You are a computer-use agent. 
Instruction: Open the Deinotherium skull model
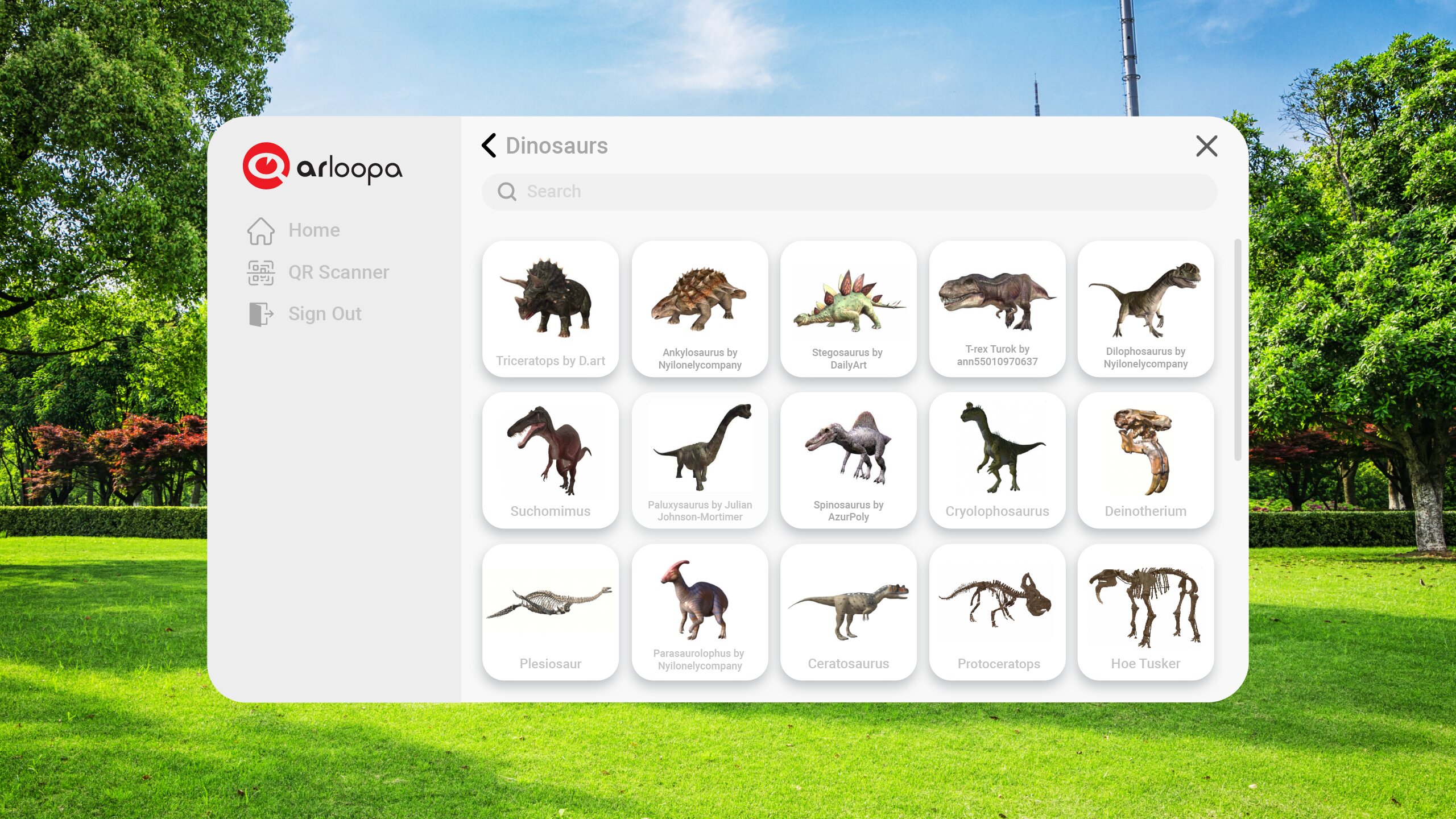[x=1145, y=460]
